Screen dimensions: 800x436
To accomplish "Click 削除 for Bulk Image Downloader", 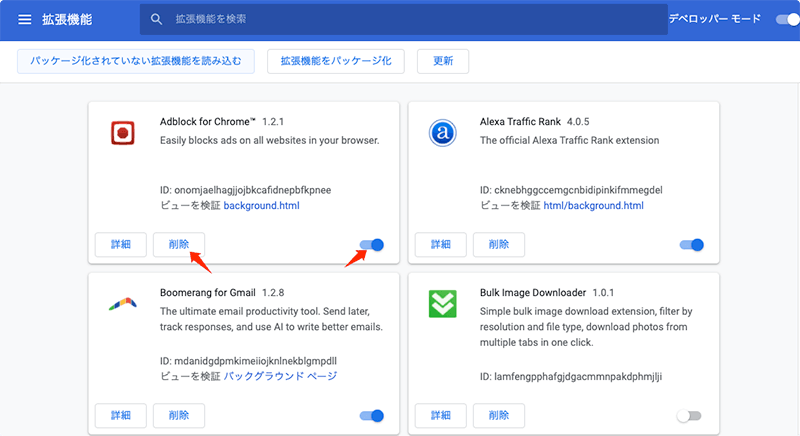I will [x=499, y=416].
